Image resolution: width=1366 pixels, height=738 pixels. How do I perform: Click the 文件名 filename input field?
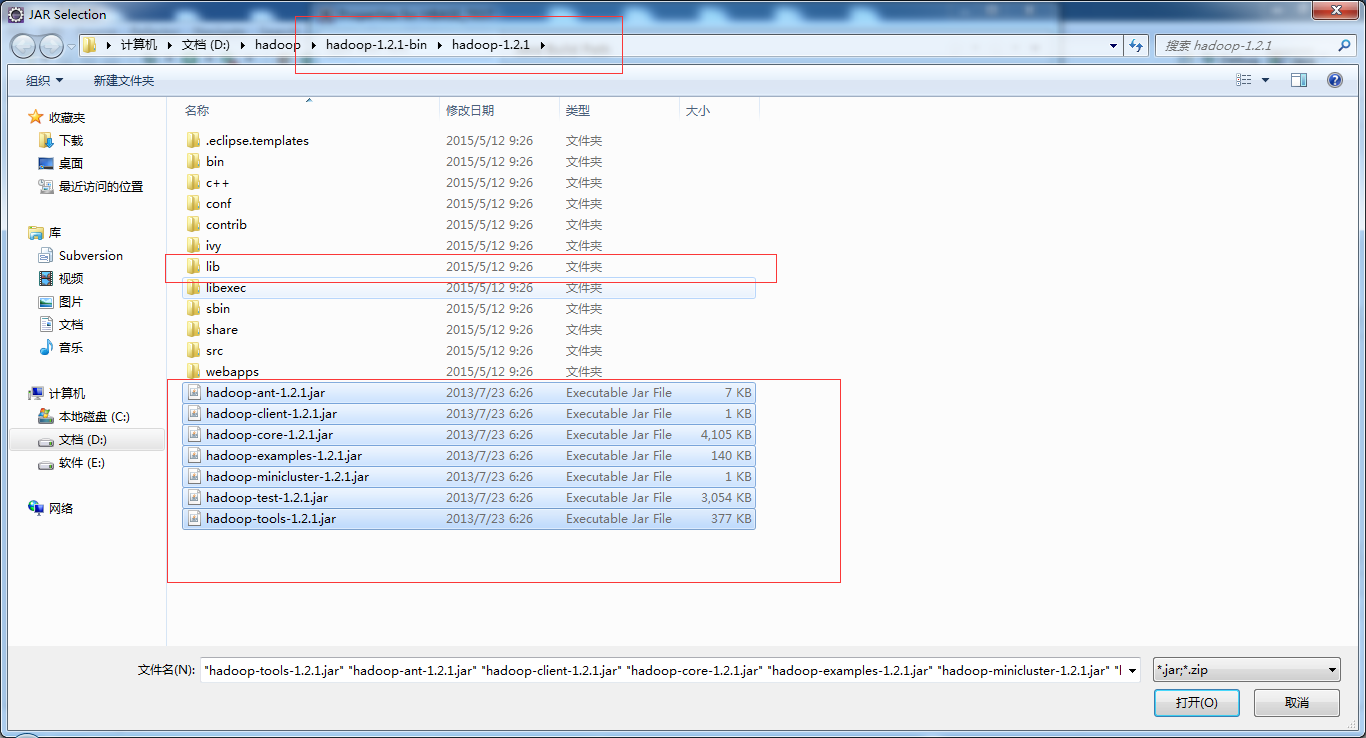[x=670, y=670]
